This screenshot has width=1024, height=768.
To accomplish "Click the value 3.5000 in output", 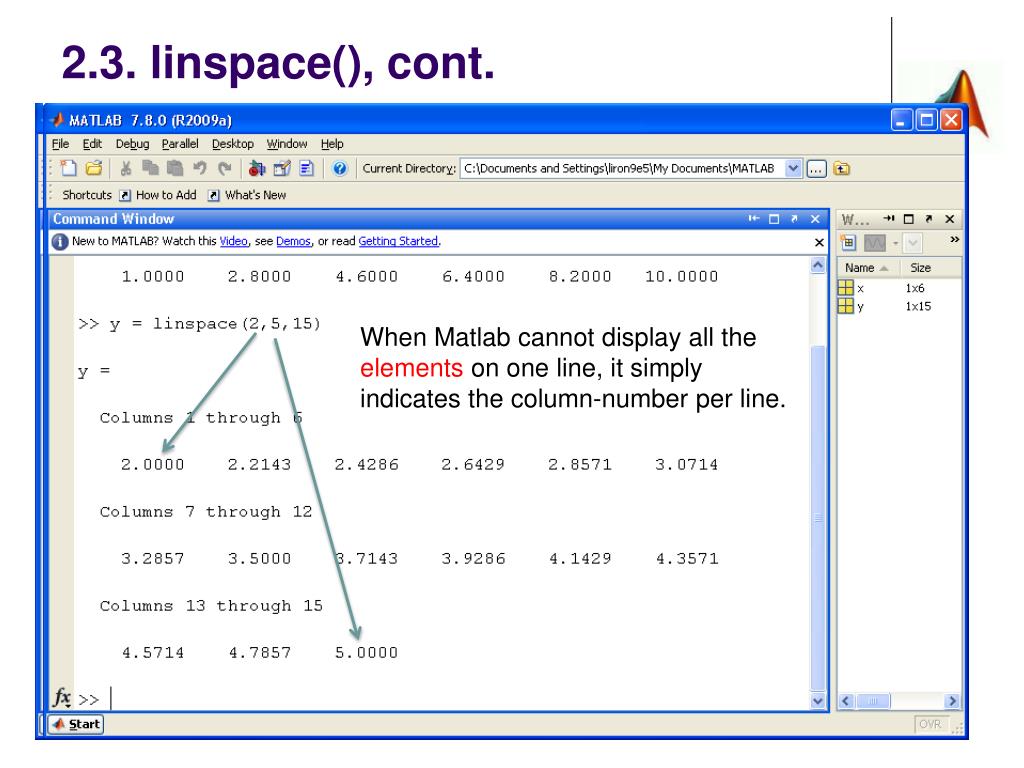I will [259, 558].
